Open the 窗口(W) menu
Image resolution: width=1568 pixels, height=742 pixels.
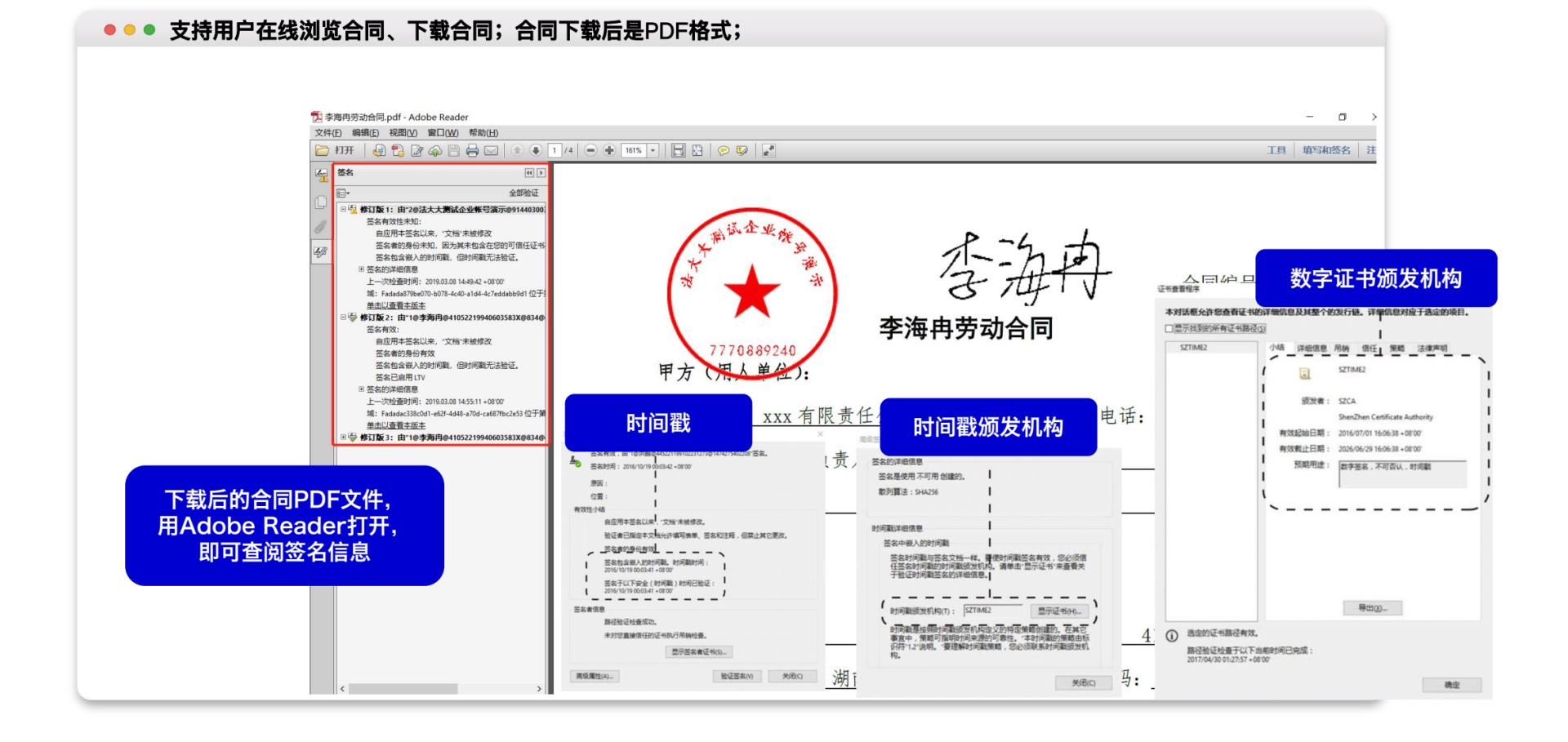click(443, 133)
